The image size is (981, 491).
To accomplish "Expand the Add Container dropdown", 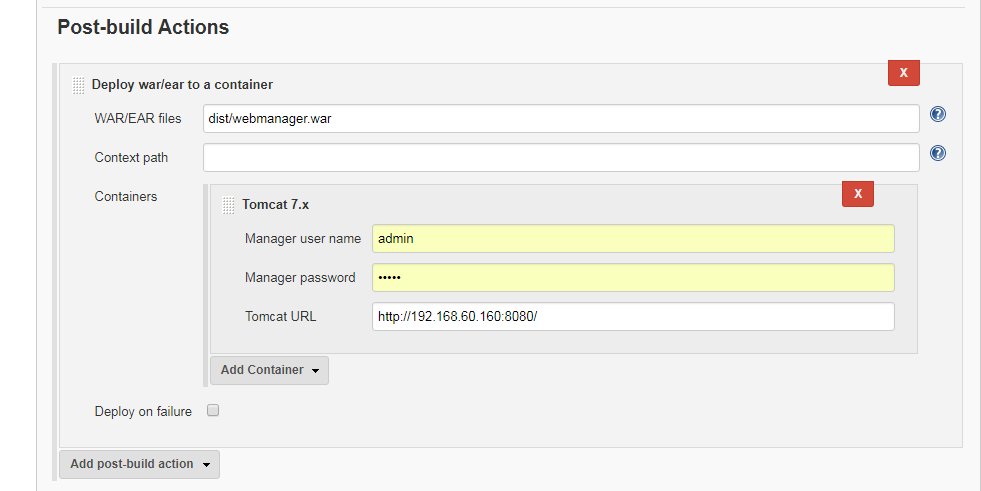I will click(269, 370).
